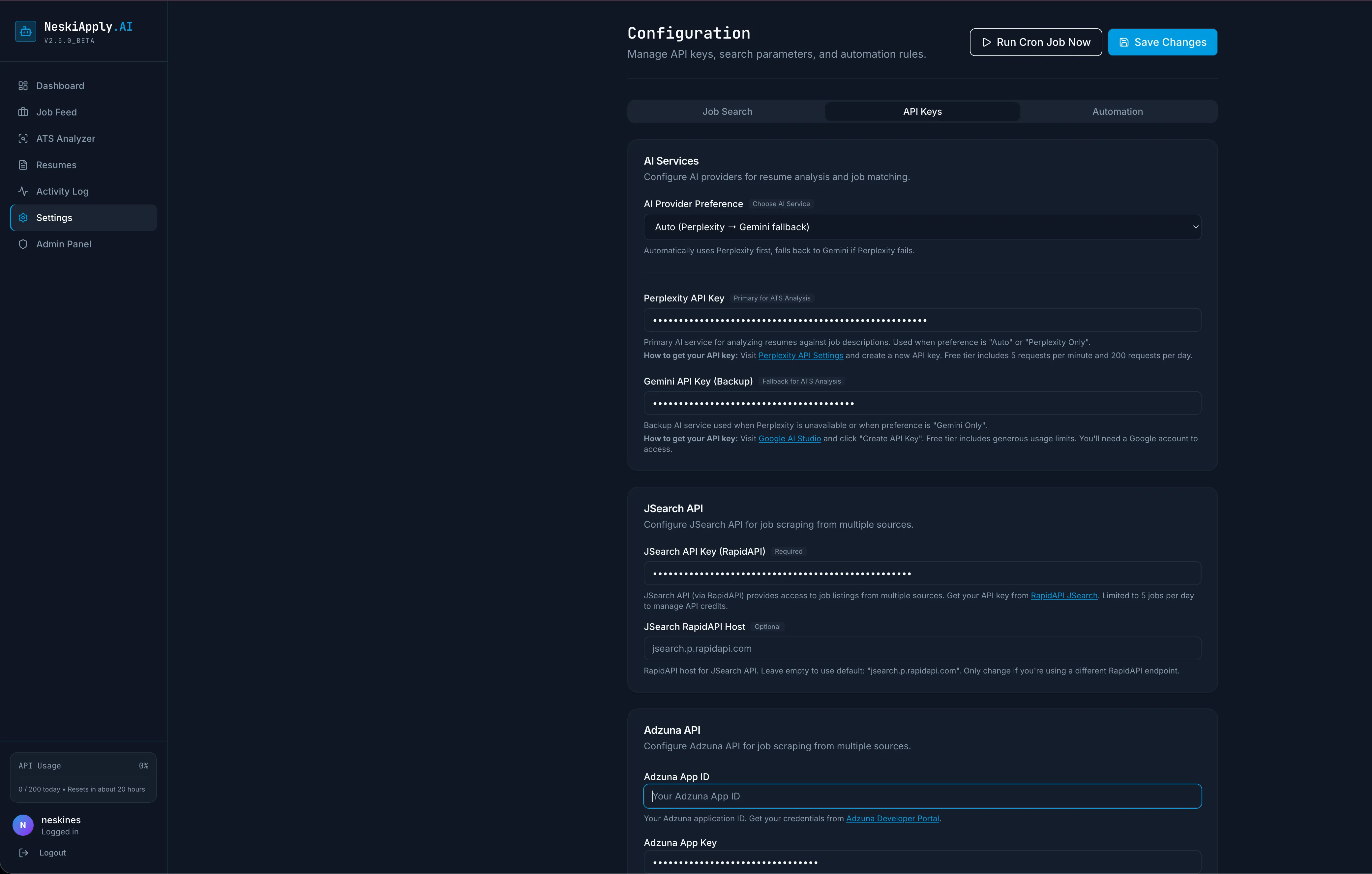Click the 'Choose AI Service' badge
Viewport: 1372px width, 874px height.
(x=781, y=203)
